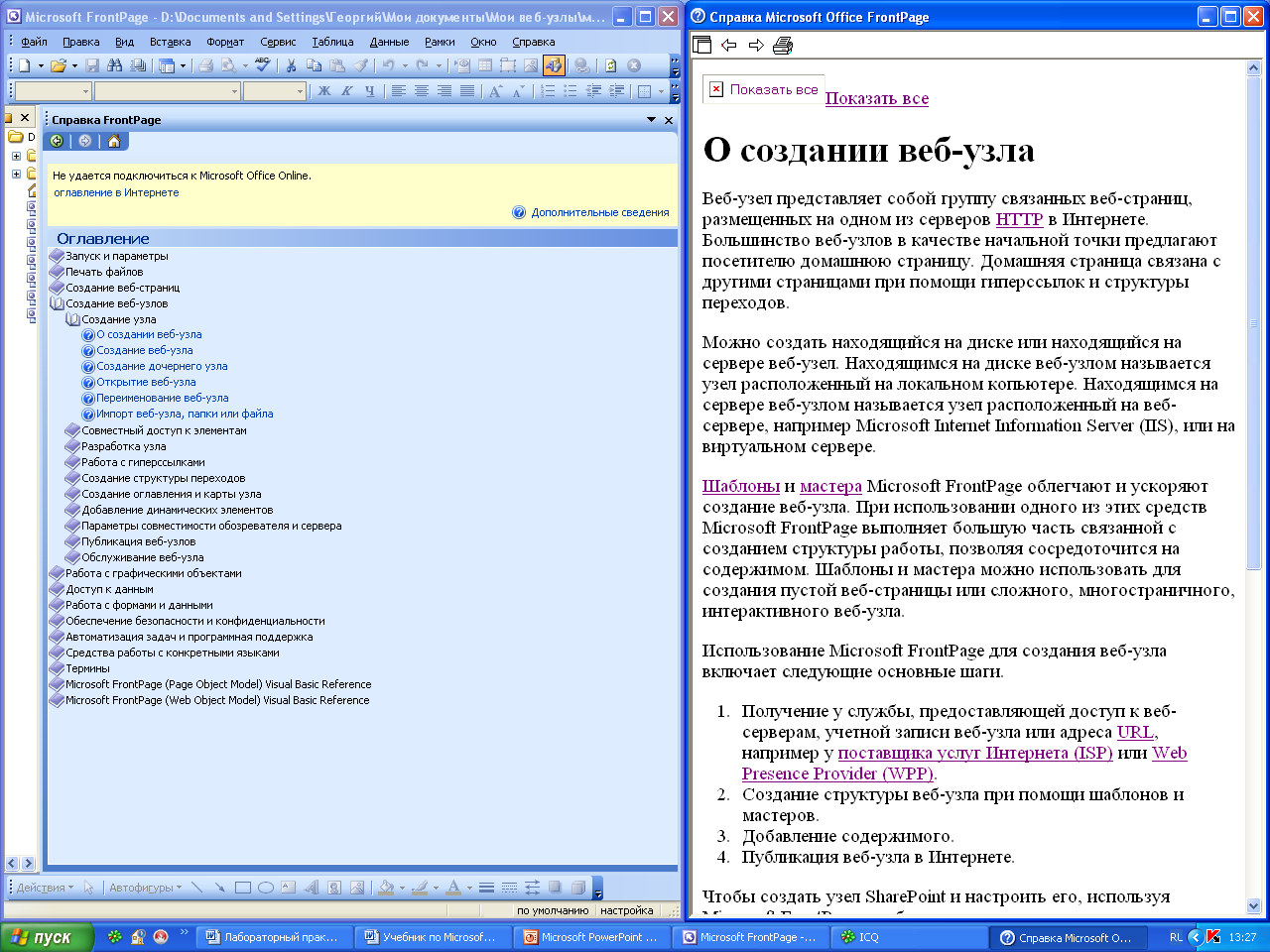Image resolution: width=1270 pixels, height=952 pixels.
Task: Click the Font Color letter A swatch
Action: tap(452, 888)
